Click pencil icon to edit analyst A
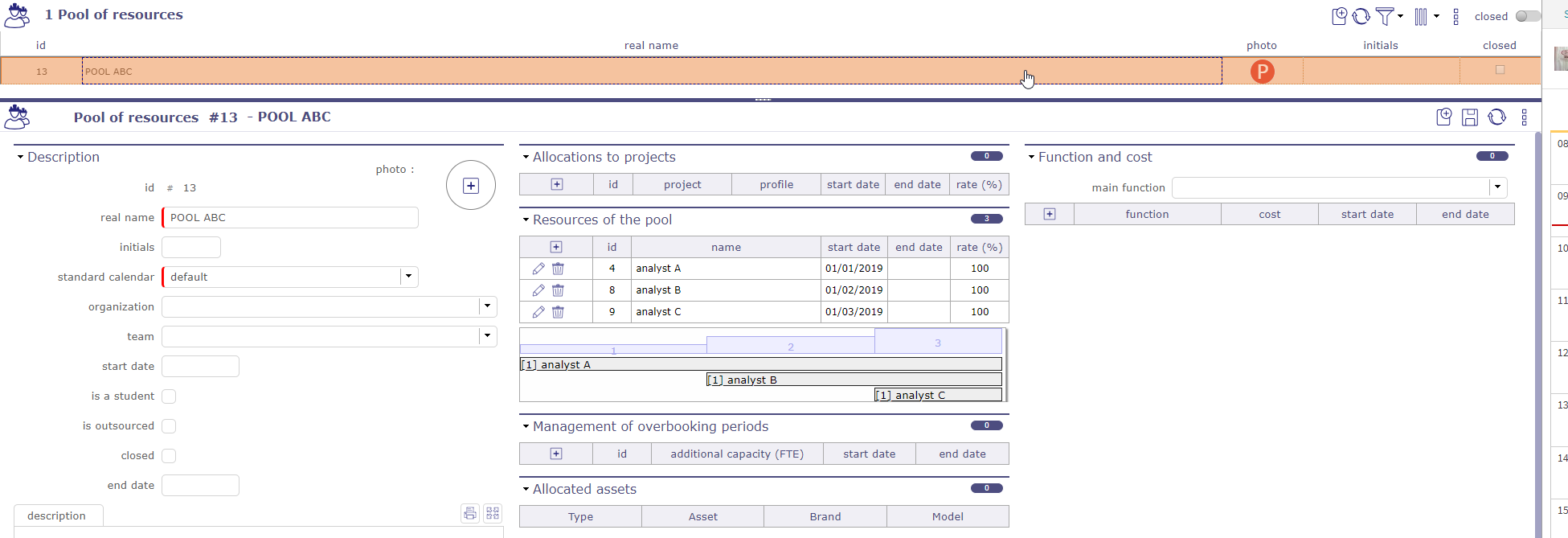This screenshot has height=538, width=1568. (x=538, y=269)
